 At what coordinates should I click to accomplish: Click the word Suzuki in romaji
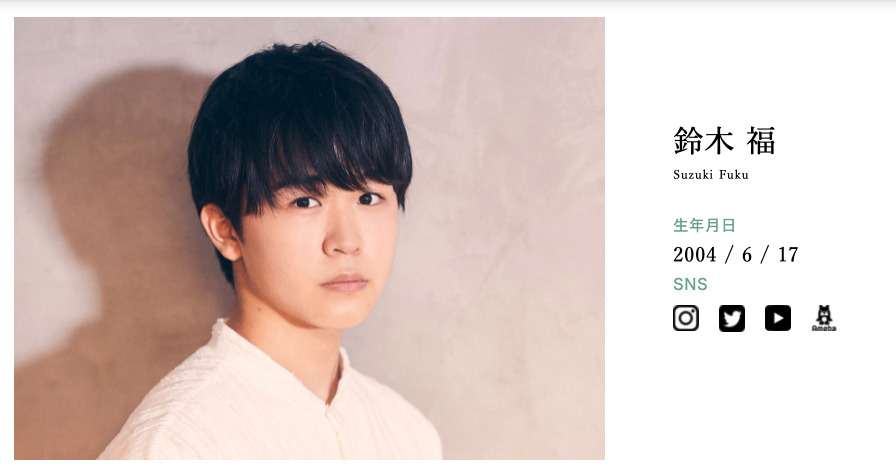click(693, 175)
